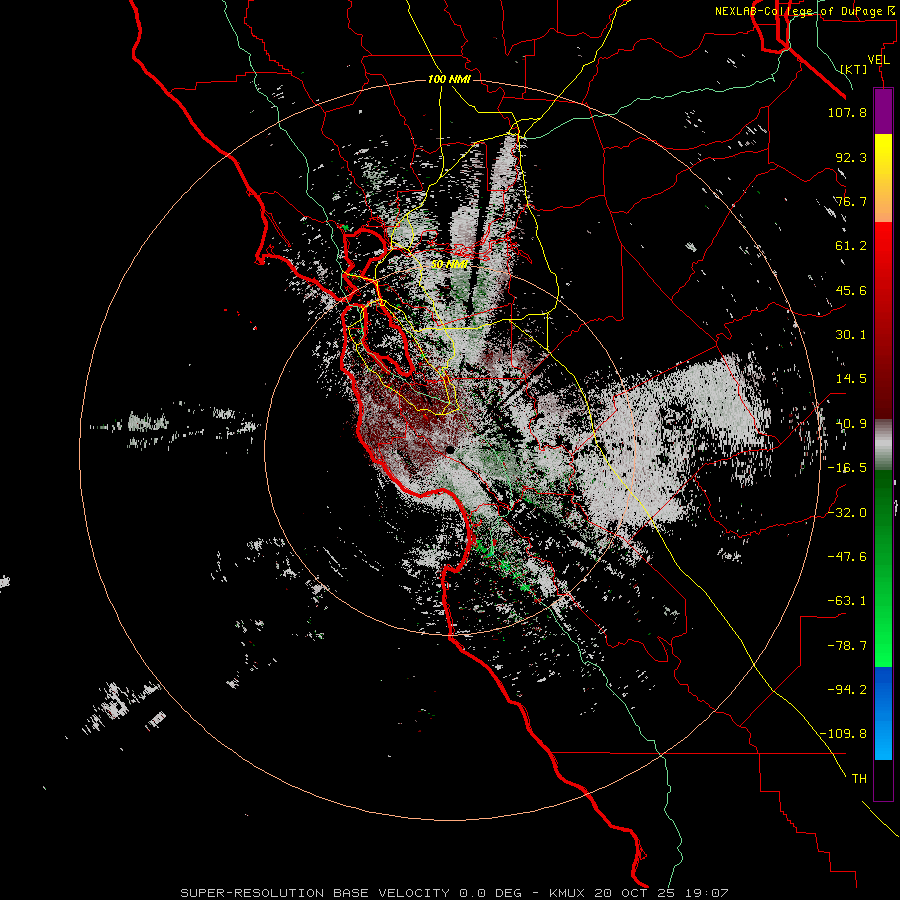
Task: Click the 45.6 scale value
Action: point(851,290)
